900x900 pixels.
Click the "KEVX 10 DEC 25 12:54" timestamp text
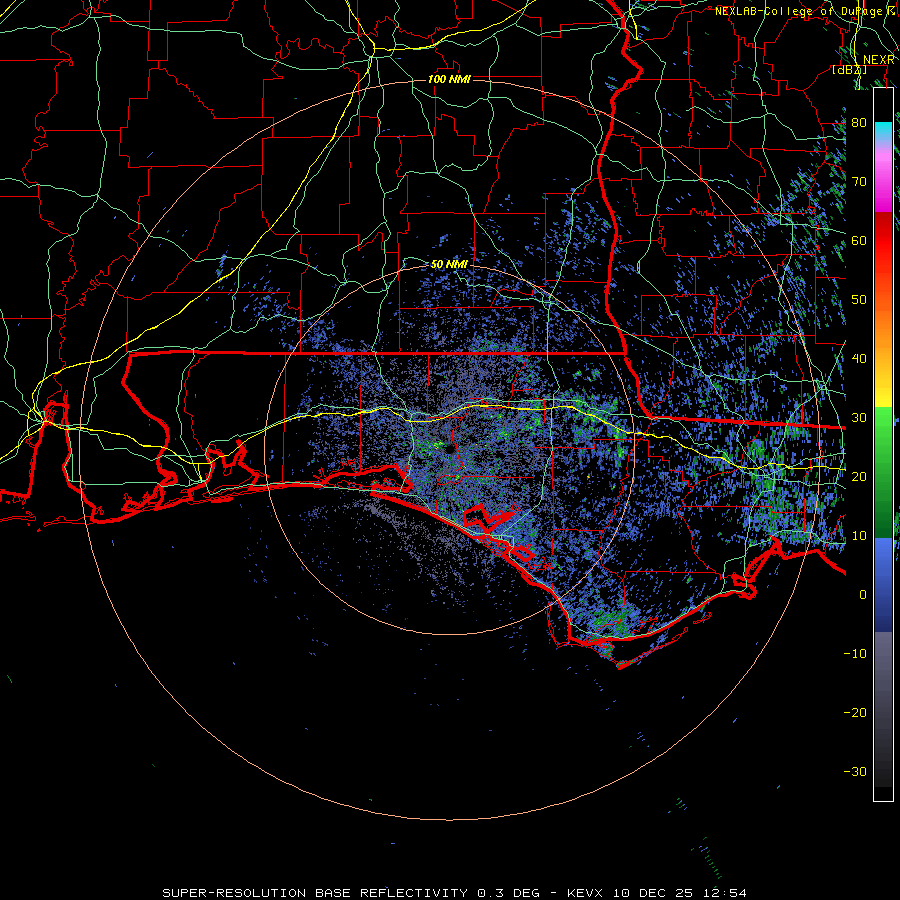[x=657, y=893]
